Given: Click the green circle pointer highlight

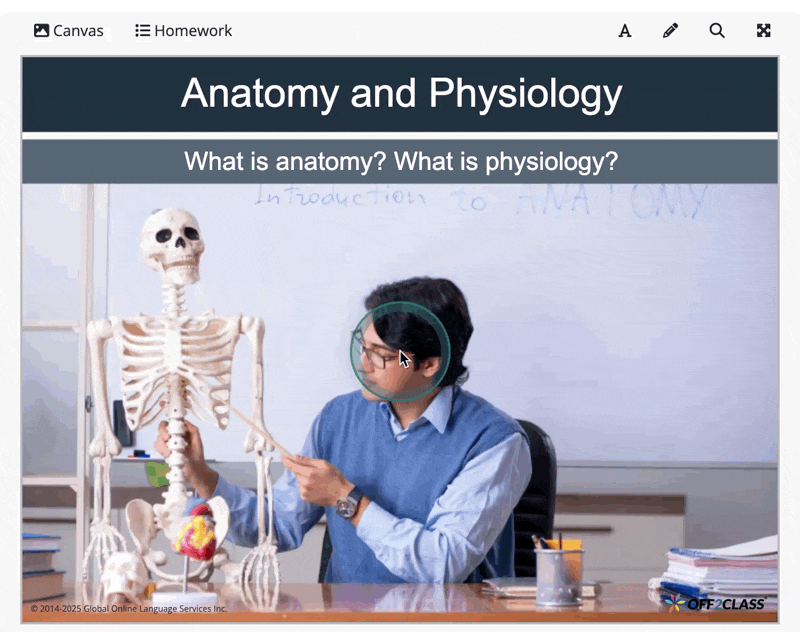Looking at the screenshot, I should tap(400, 351).
